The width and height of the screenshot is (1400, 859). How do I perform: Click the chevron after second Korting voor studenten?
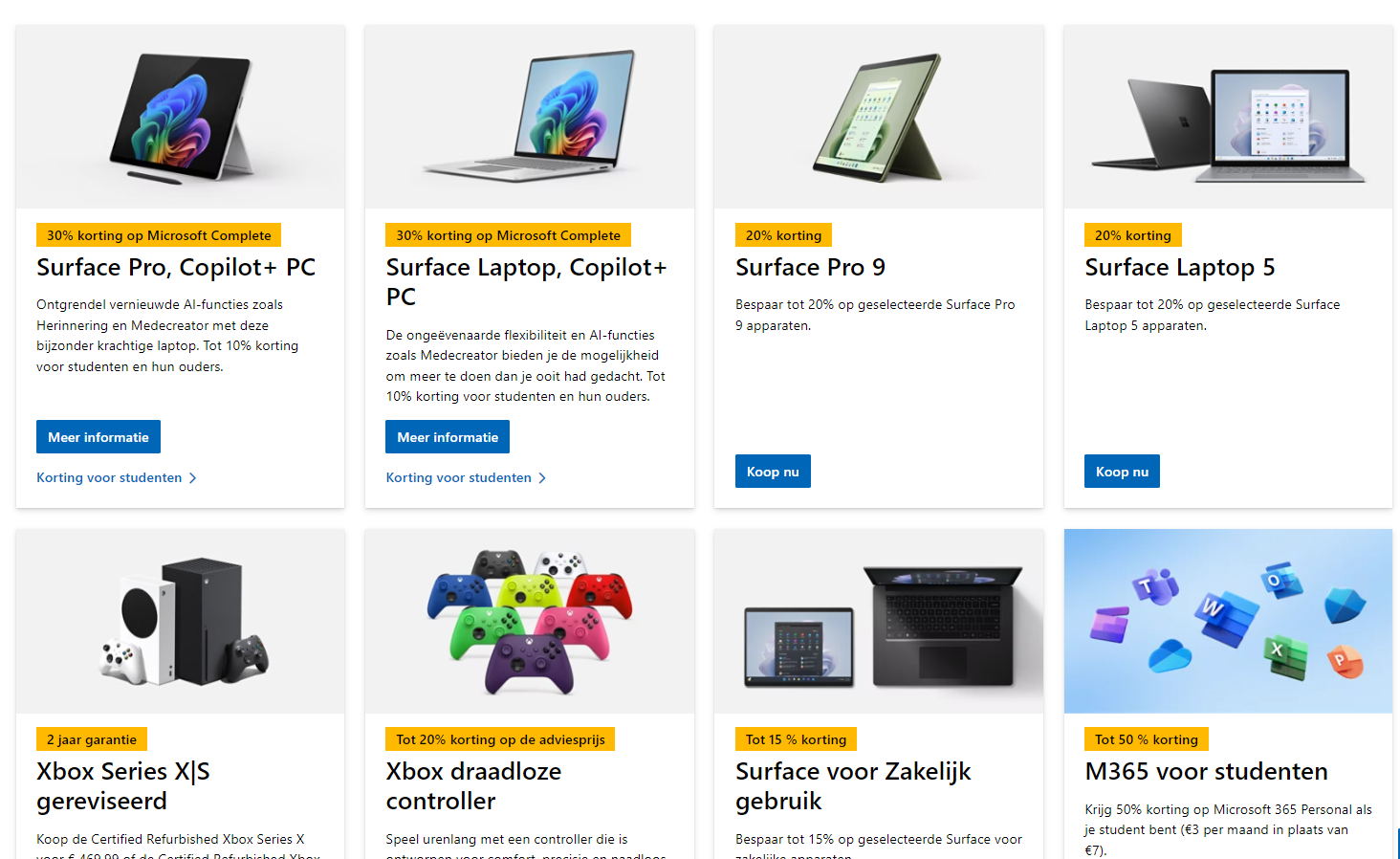[x=542, y=478]
